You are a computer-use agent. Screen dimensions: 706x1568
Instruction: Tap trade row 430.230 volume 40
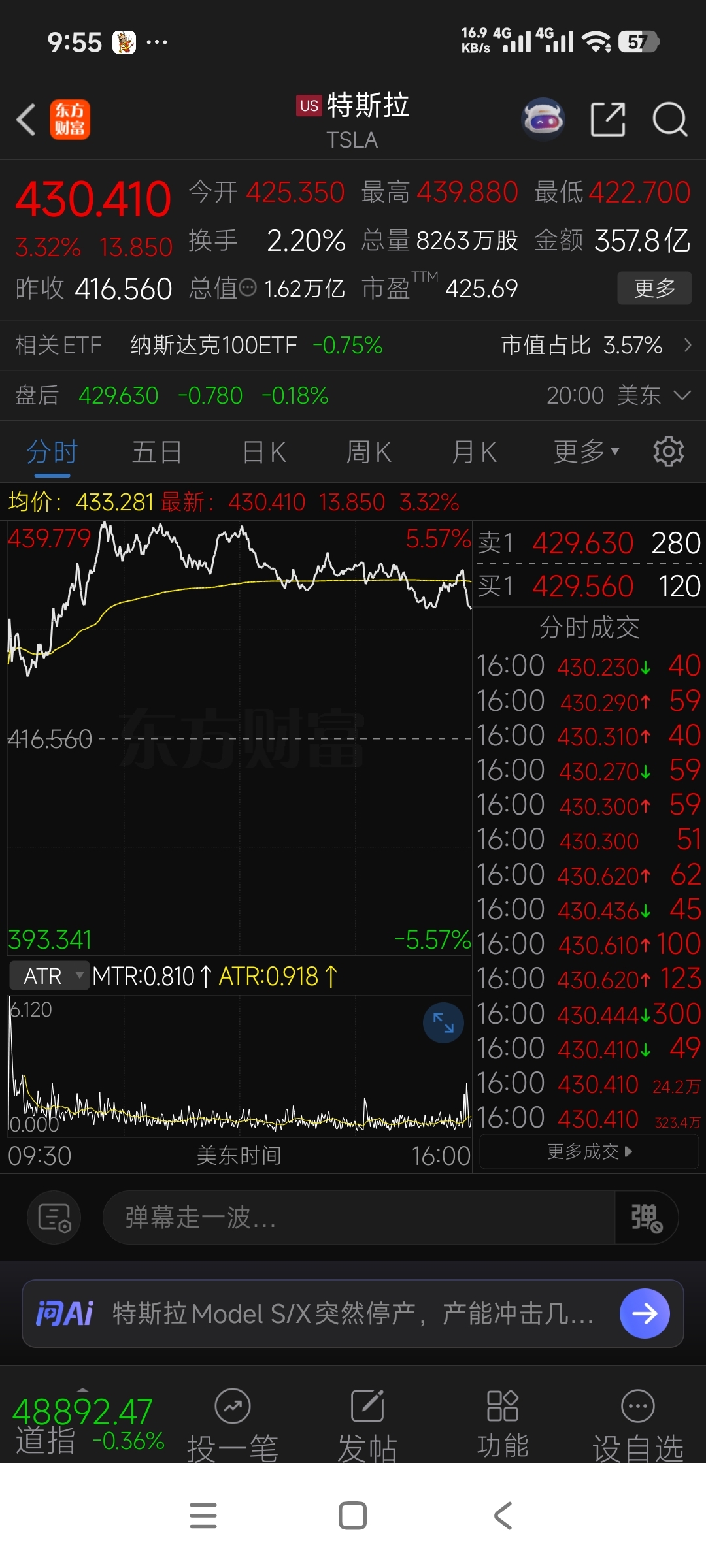pos(589,666)
